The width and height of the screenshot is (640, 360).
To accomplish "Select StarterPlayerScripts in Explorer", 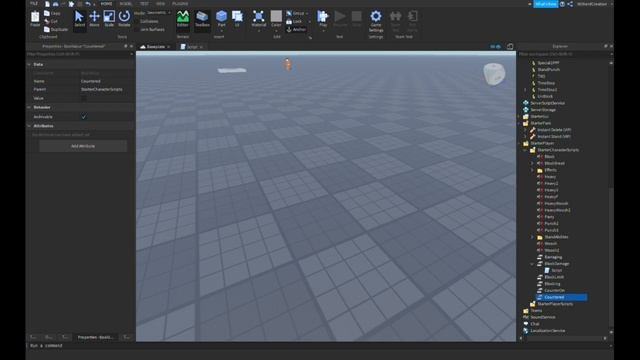I will (x=555, y=304).
